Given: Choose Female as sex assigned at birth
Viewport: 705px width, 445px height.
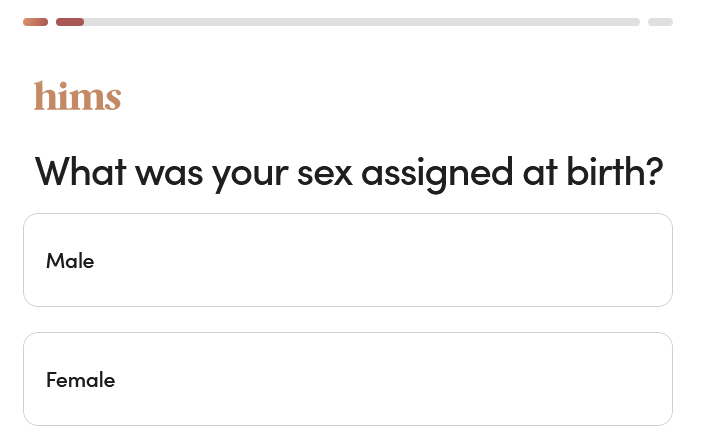Looking at the screenshot, I should coord(347,379).
